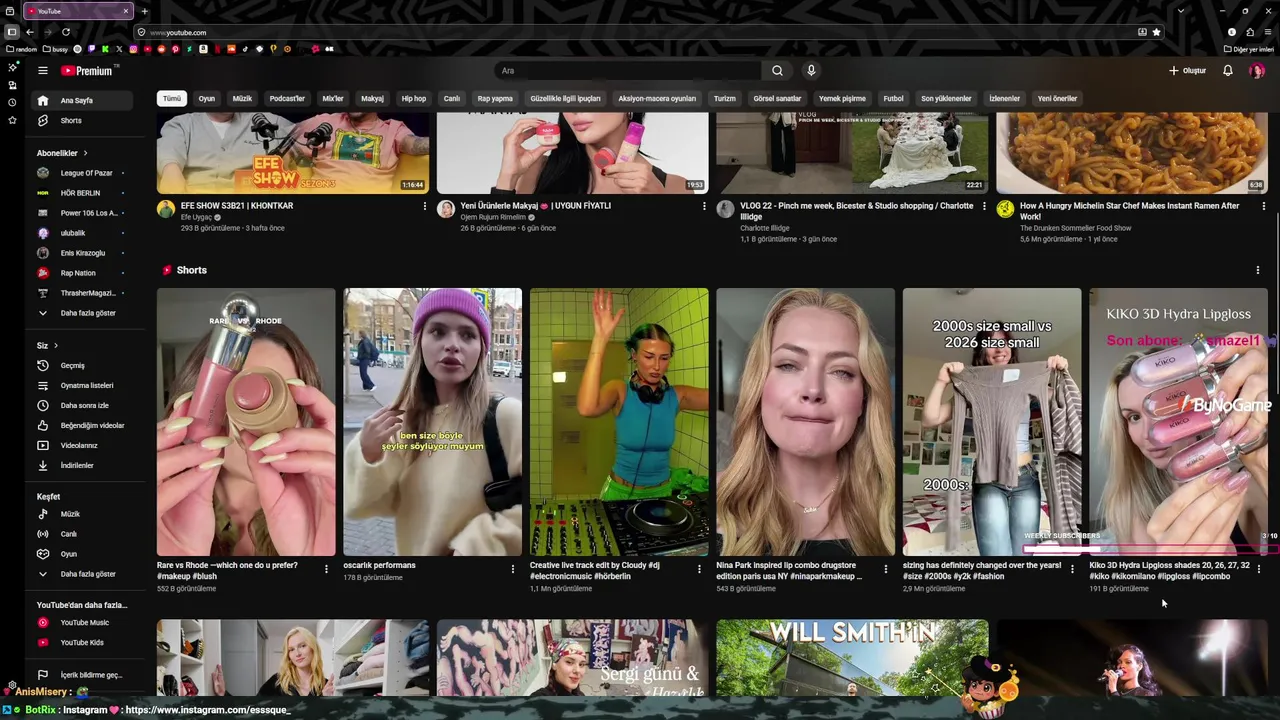Viewport: 1280px width, 720px height.
Task: Open Rap Nation channel subscription
Action: coord(84,273)
